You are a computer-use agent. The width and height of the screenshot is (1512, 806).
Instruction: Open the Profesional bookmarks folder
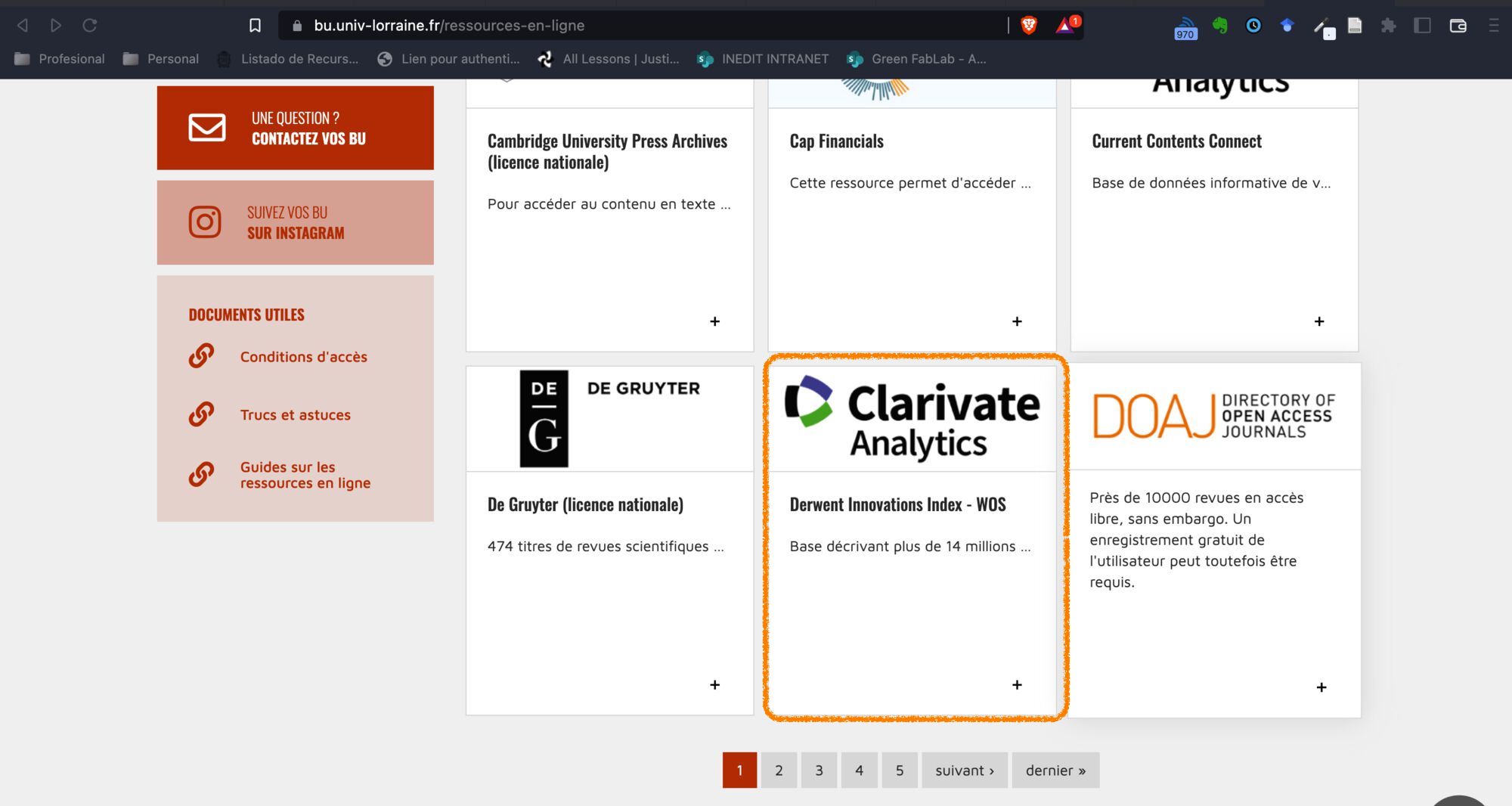click(60, 59)
